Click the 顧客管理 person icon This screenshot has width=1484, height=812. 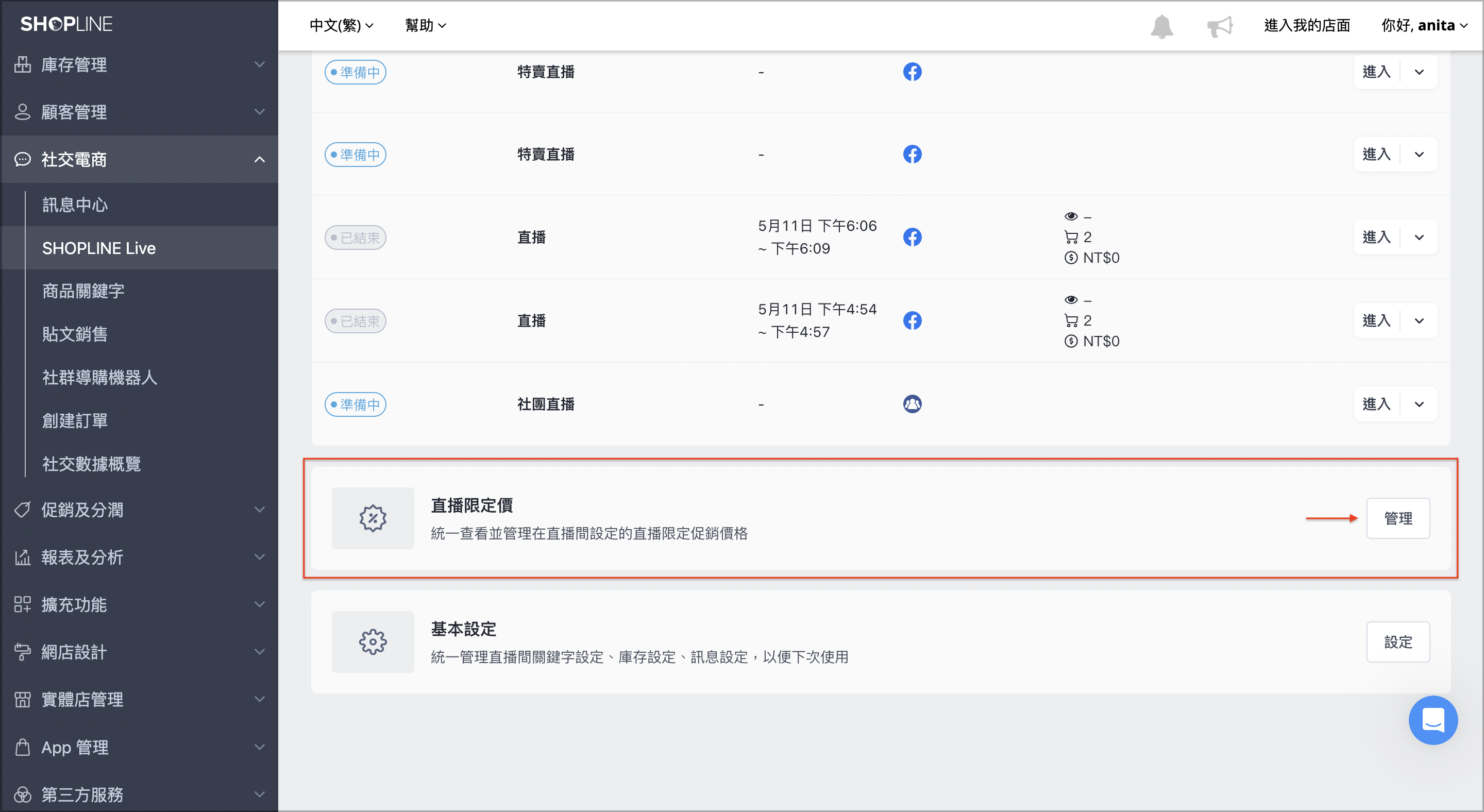pyautogui.click(x=23, y=112)
